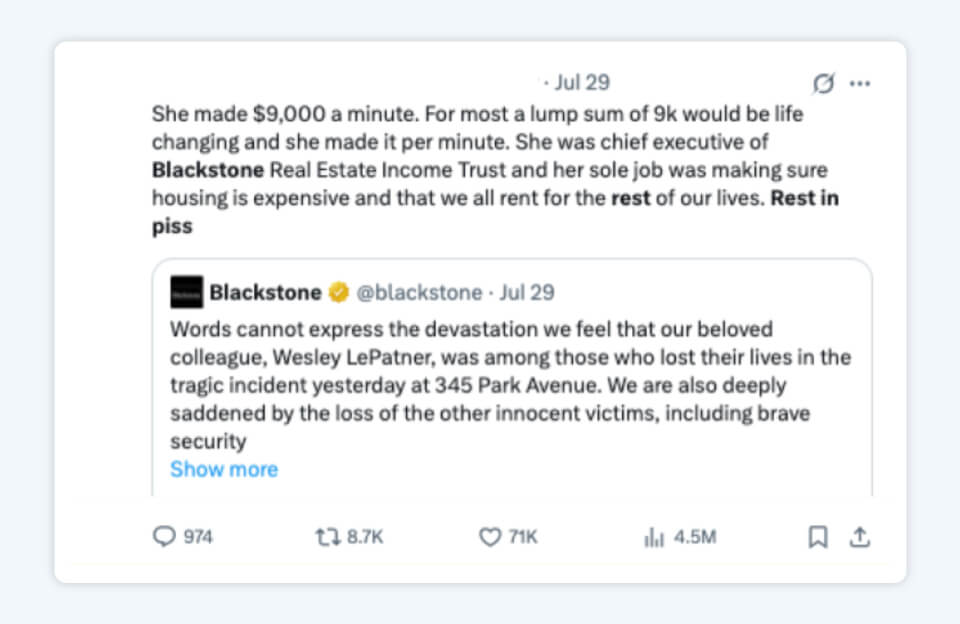This screenshot has width=960, height=624.
Task: Like the post with the heart icon
Action: click(489, 537)
